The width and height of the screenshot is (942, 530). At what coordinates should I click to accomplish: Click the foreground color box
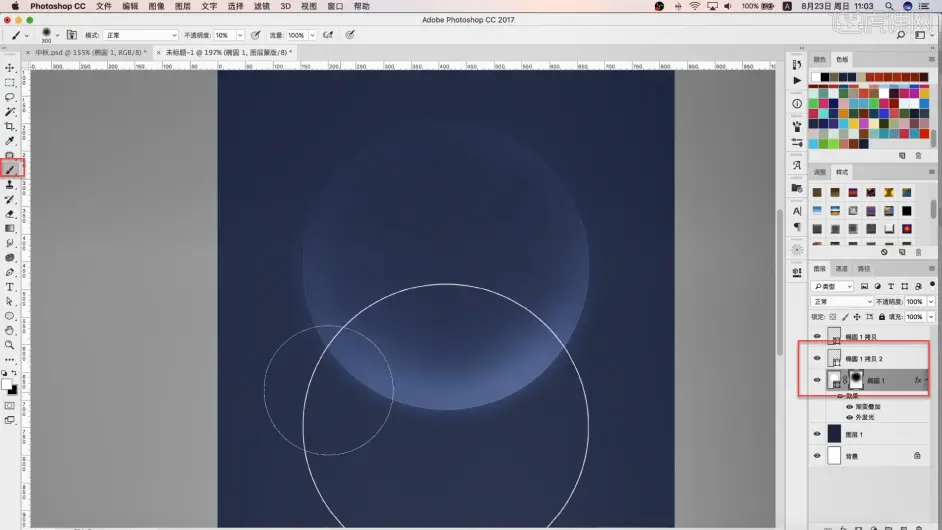[x=6, y=385]
